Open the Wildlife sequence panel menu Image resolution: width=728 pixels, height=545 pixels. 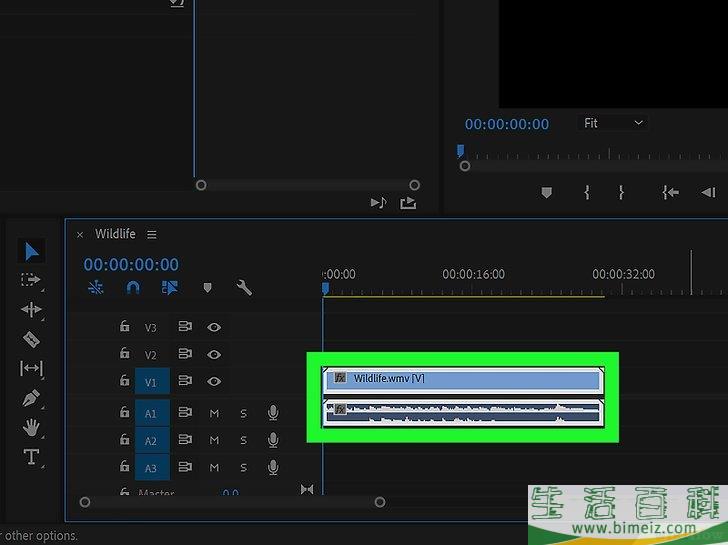click(x=152, y=234)
